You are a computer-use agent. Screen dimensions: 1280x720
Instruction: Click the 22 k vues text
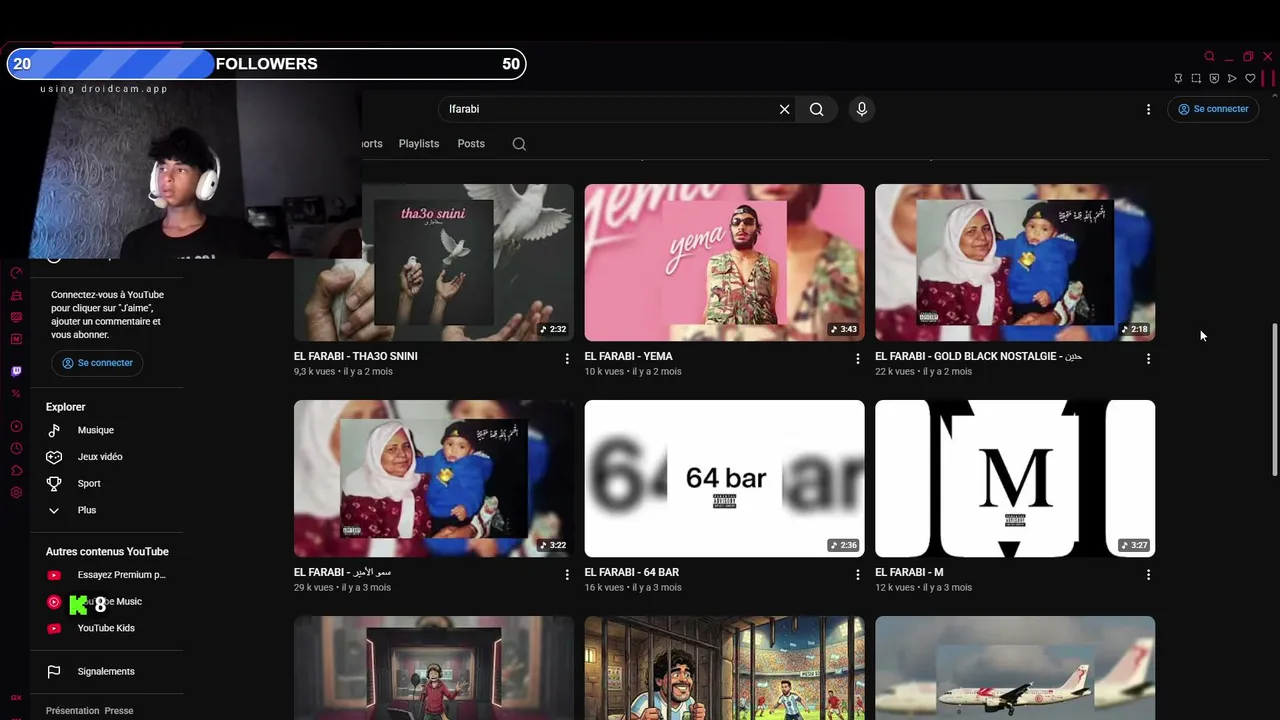click(x=895, y=371)
